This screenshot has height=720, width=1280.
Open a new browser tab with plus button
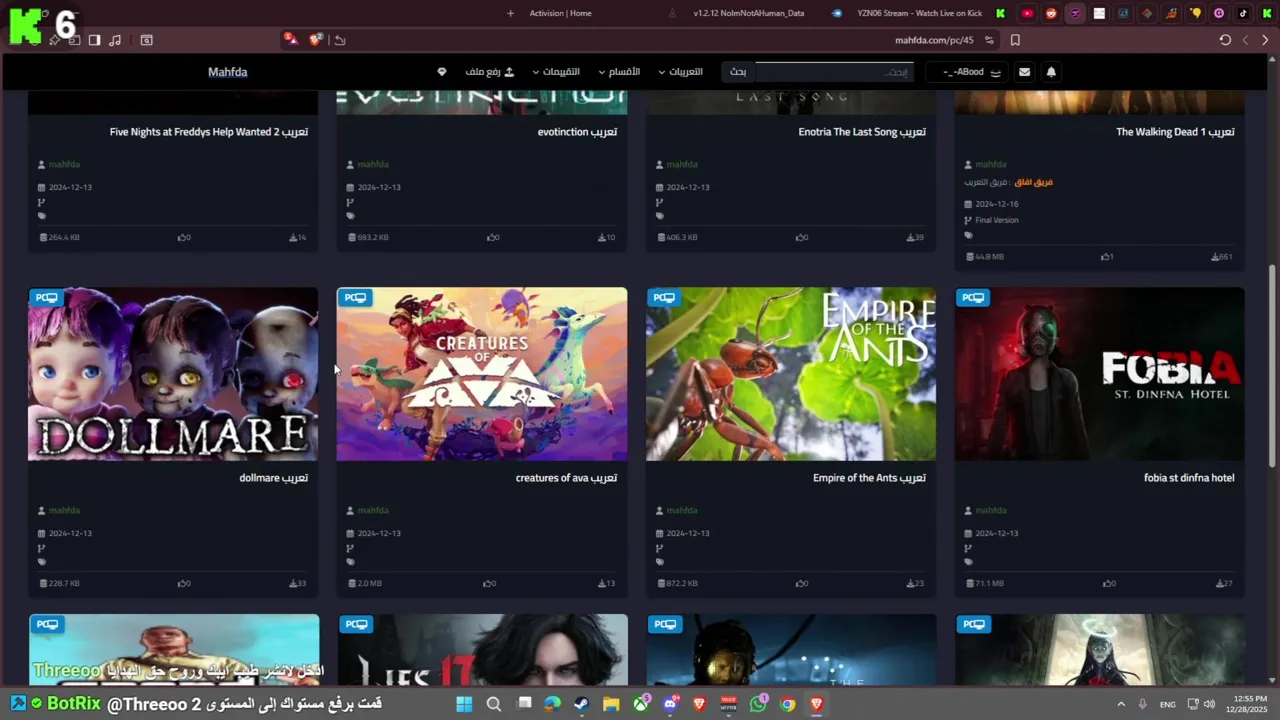pyautogui.click(x=510, y=13)
